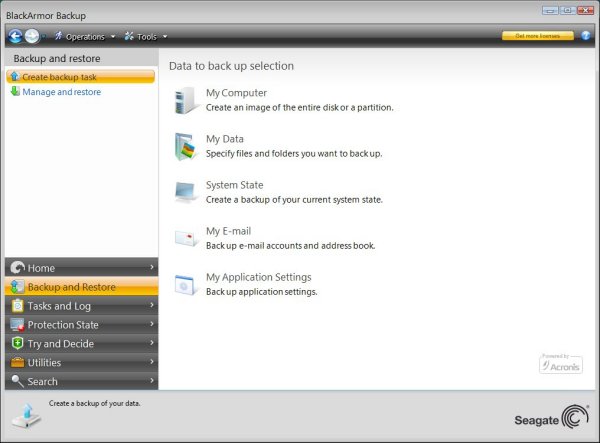The height and width of the screenshot is (443, 600).
Task: Click the Create backup task up-arrow icon
Action: coord(15,77)
